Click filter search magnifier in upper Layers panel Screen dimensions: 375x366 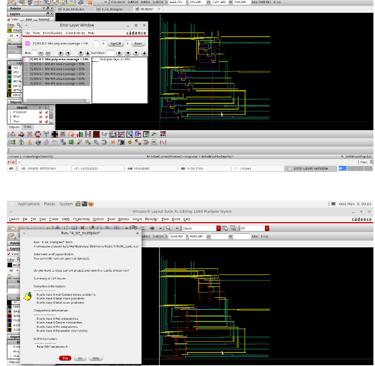click(x=19, y=24)
